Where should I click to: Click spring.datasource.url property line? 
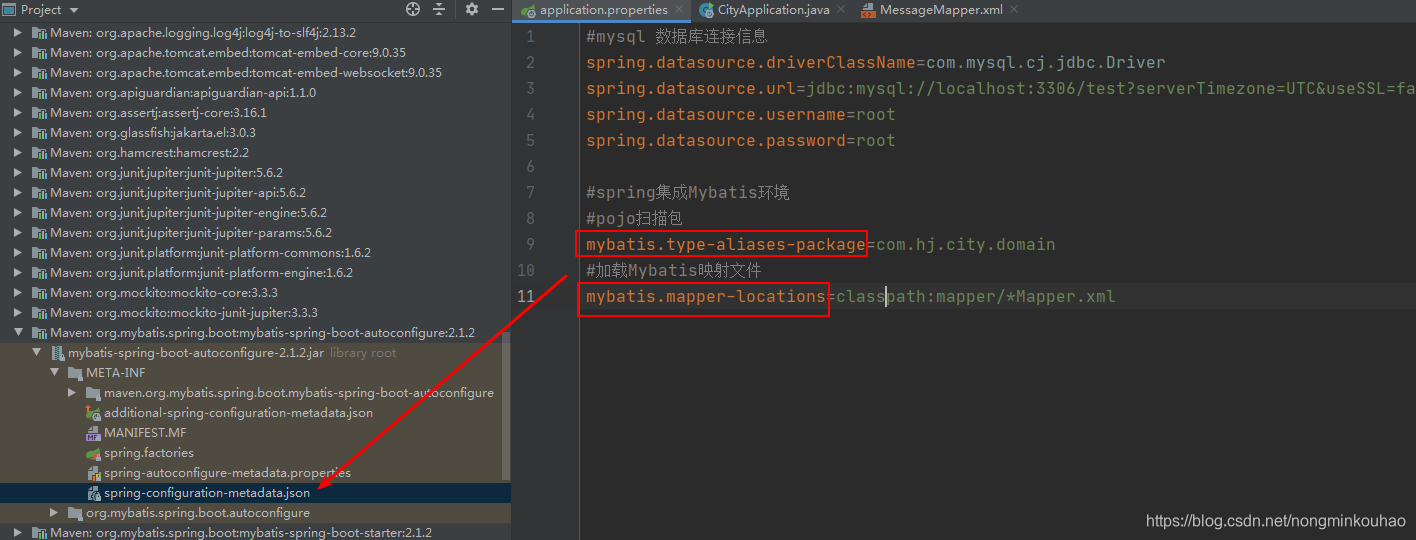(x=1000, y=88)
